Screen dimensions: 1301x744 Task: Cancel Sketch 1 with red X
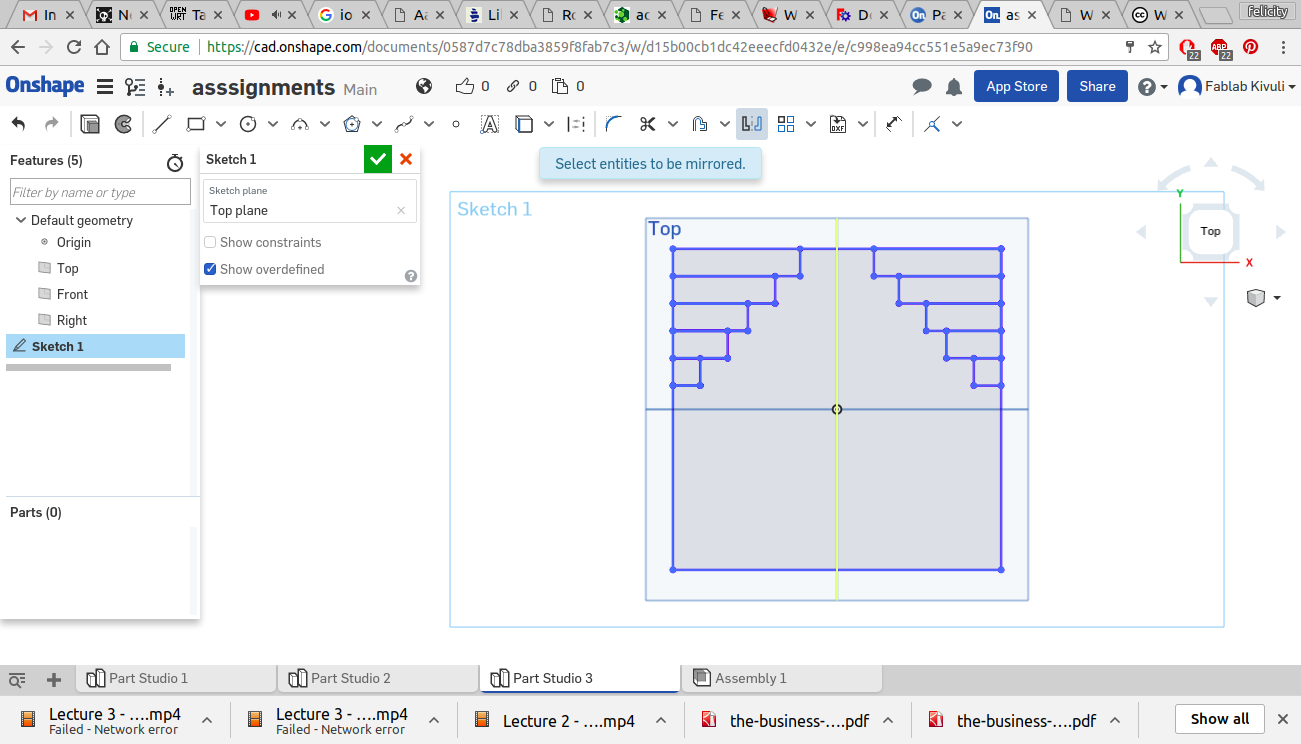click(406, 159)
